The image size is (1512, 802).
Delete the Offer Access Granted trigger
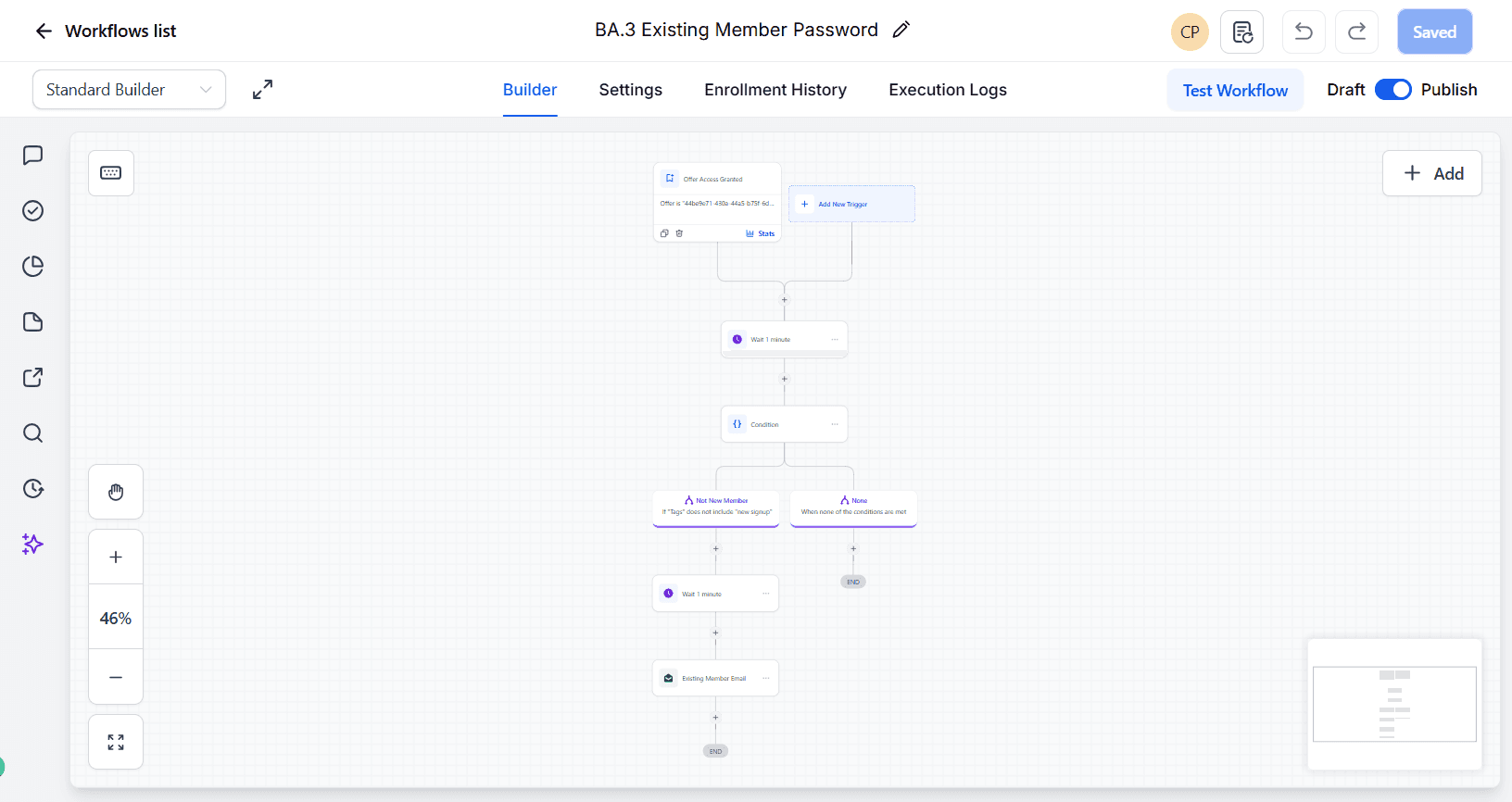(x=679, y=233)
